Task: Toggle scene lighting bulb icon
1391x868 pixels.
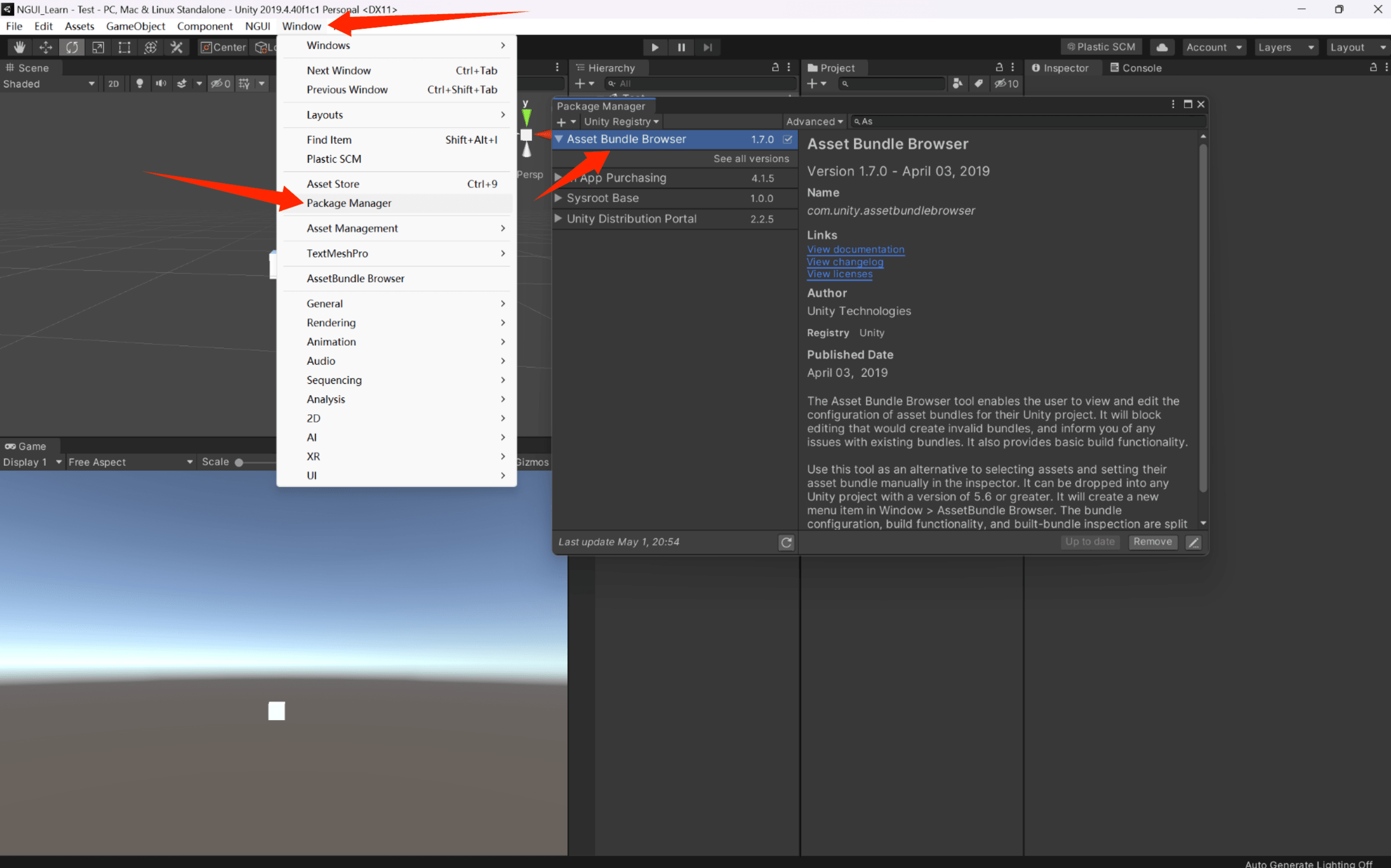Action: click(x=140, y=84)
